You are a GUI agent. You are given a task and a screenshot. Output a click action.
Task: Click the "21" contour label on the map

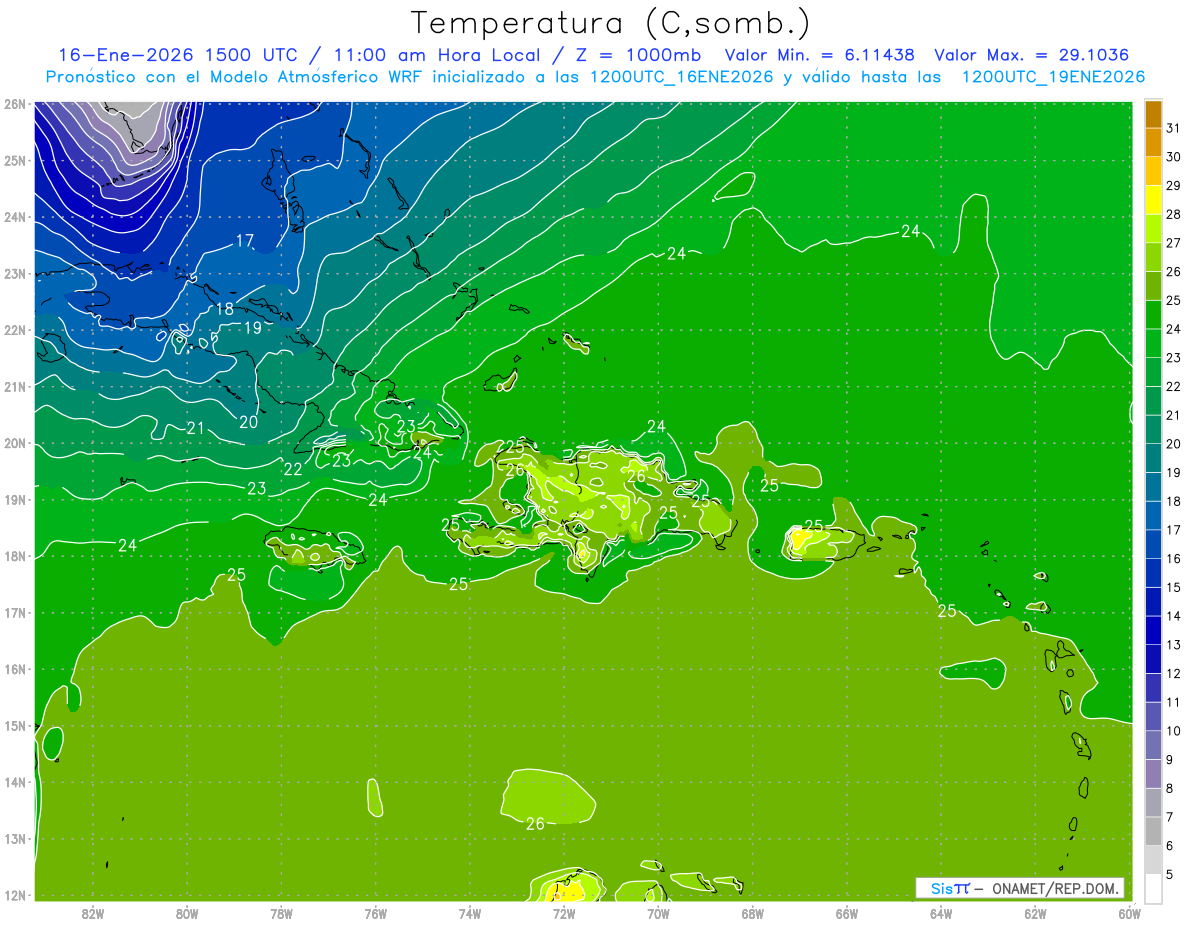tap(195, 428)
